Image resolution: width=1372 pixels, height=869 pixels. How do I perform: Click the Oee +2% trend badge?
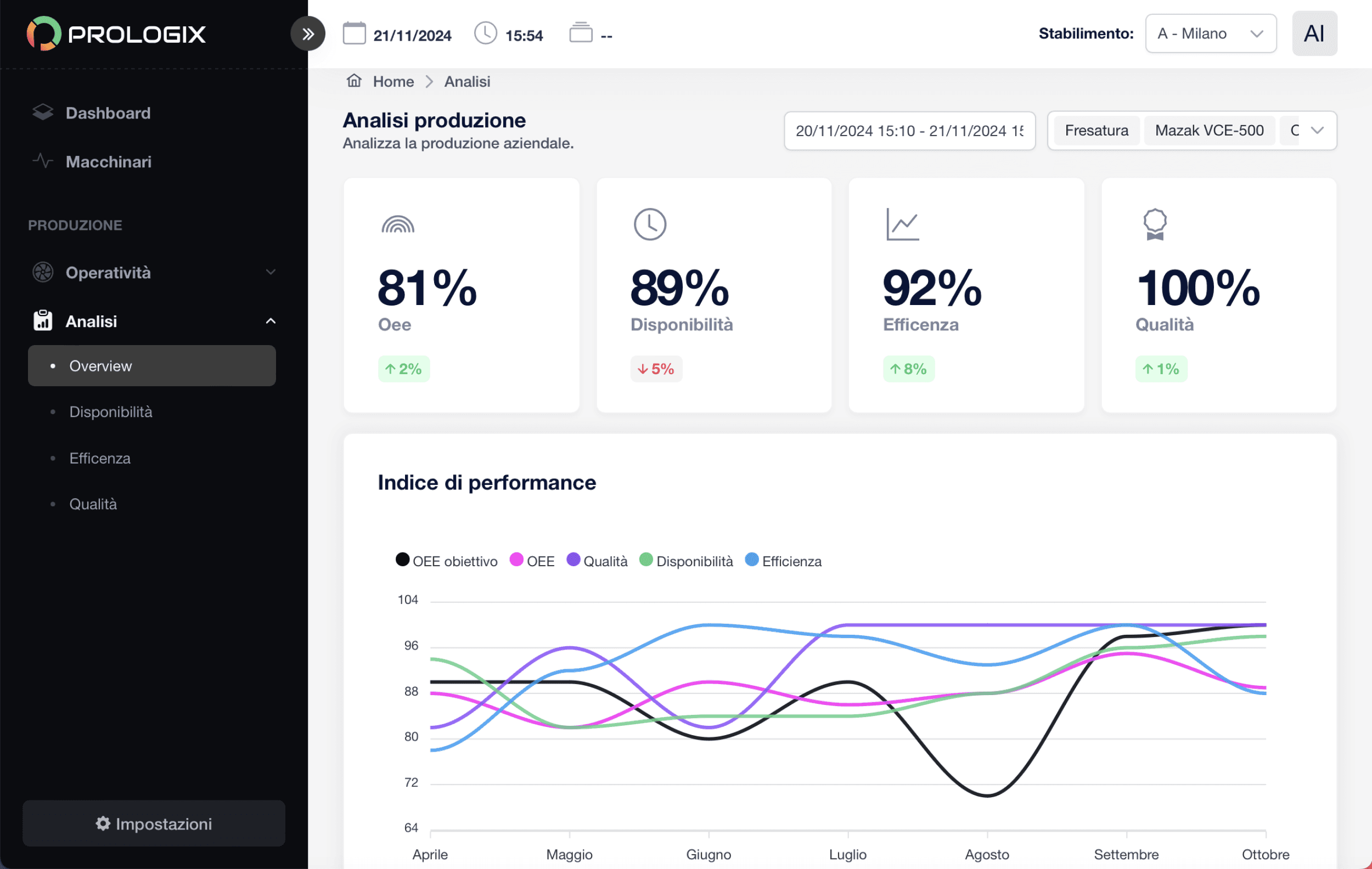click(403, 369)
